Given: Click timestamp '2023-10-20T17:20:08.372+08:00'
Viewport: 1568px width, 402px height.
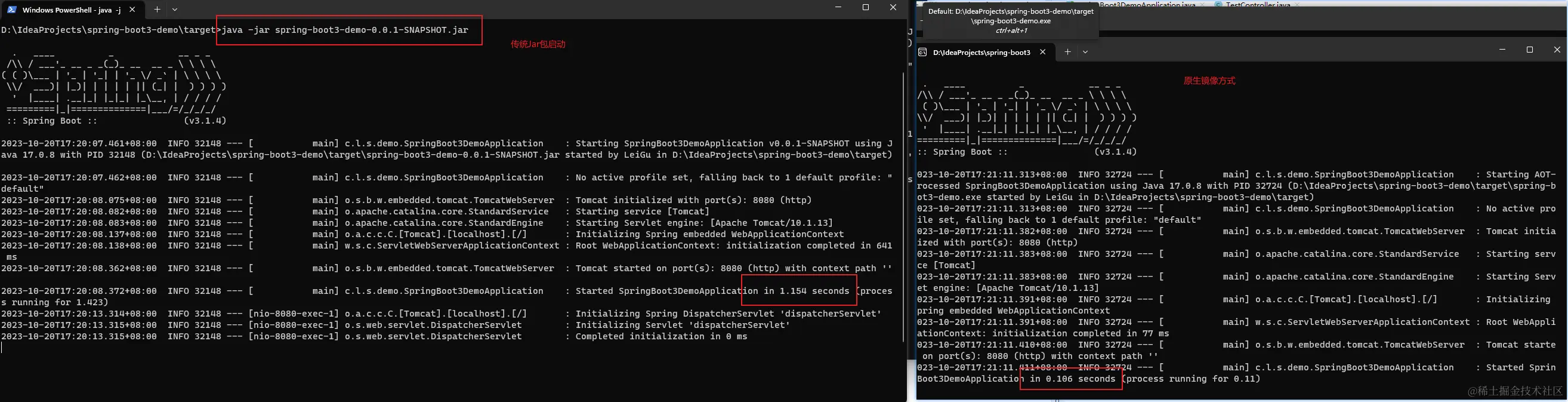Looking at the screenshot, I should tap(79, 290).
